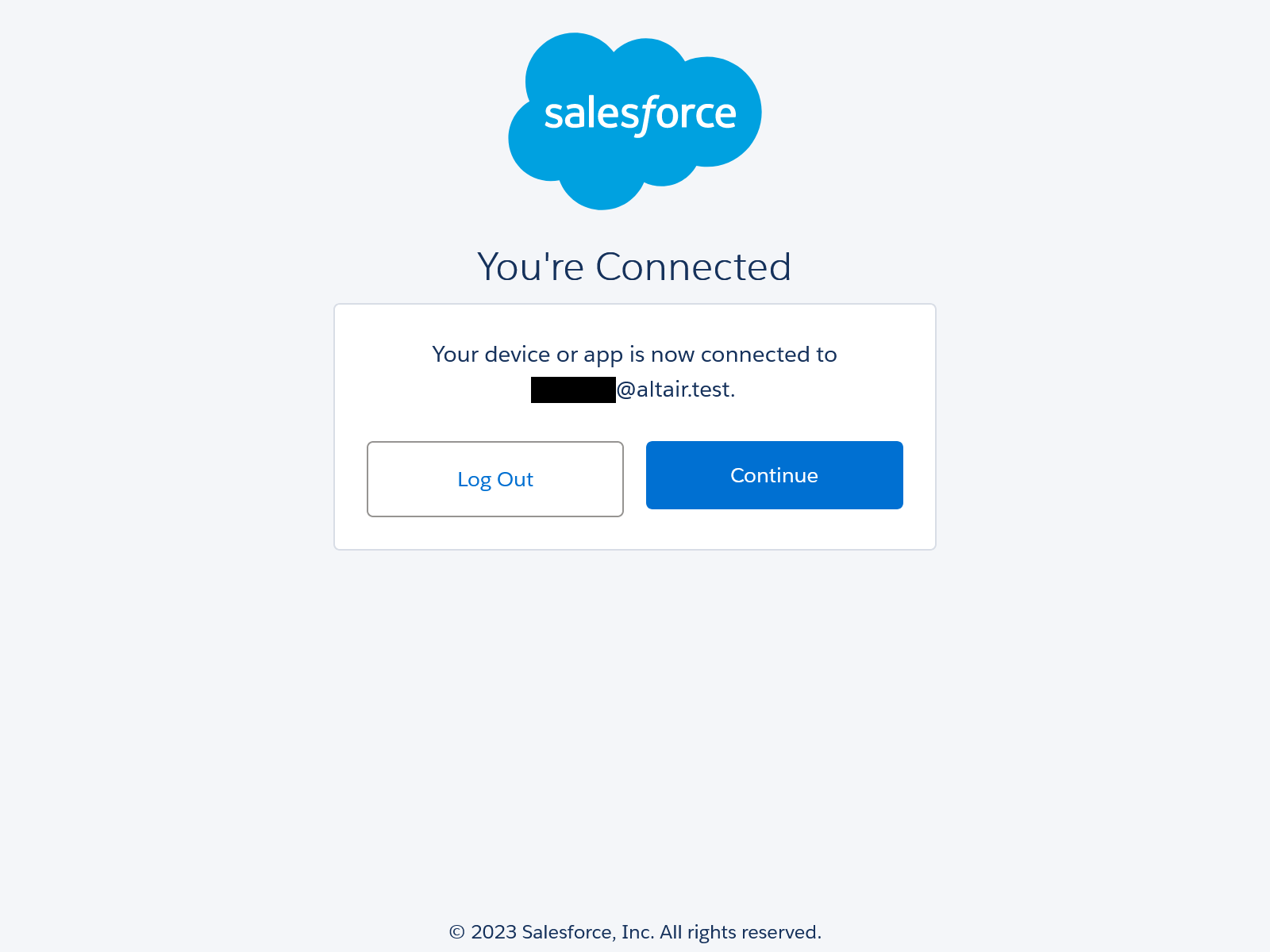Click the white connection card
Image resolution: width=1270 pixels, height=952 pixels.
click(x=634, y=426)
